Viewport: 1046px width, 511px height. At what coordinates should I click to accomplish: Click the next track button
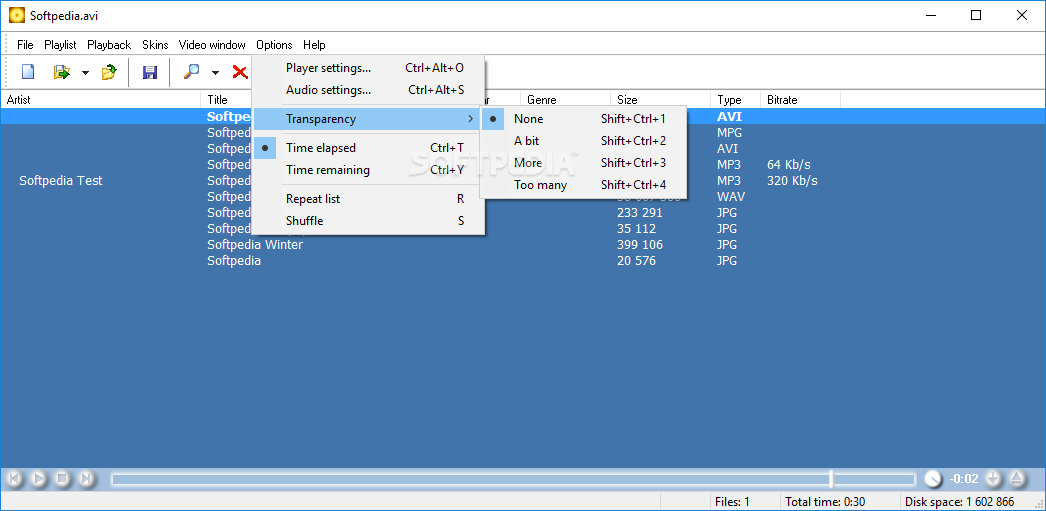pos(86,478)
